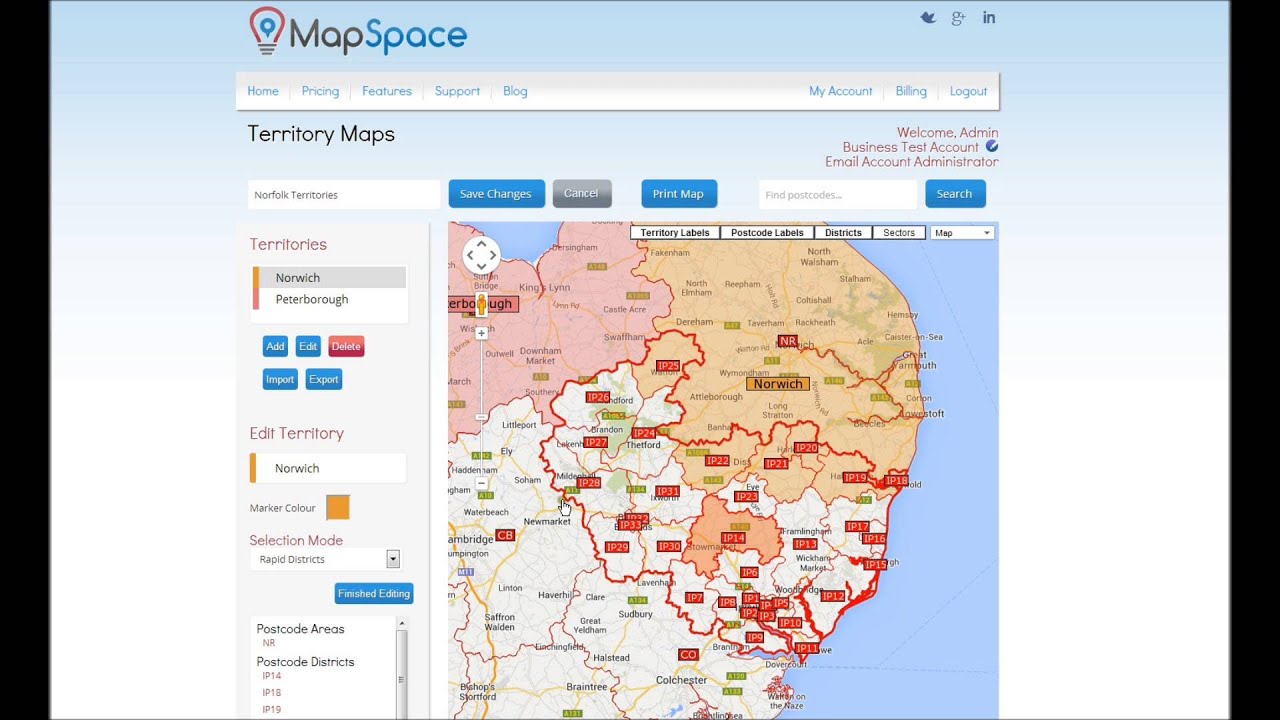This screenshot has height=720, width=1280.
Task: Click the Edit territory button
Action: pyautogui.click(x=308, y=347)
